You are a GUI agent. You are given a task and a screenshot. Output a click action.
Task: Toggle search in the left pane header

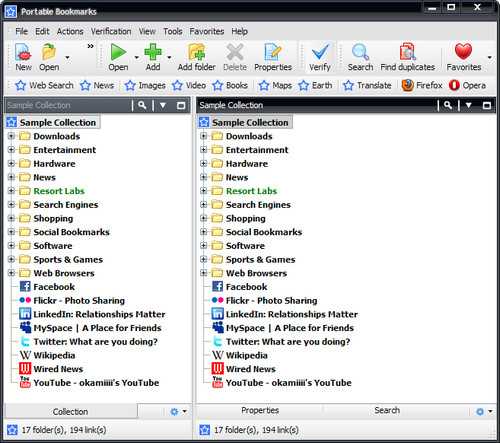coord(142,105)
